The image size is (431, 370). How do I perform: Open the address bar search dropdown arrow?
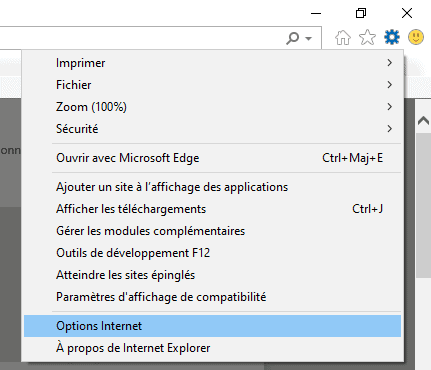[x=309, y=39]
